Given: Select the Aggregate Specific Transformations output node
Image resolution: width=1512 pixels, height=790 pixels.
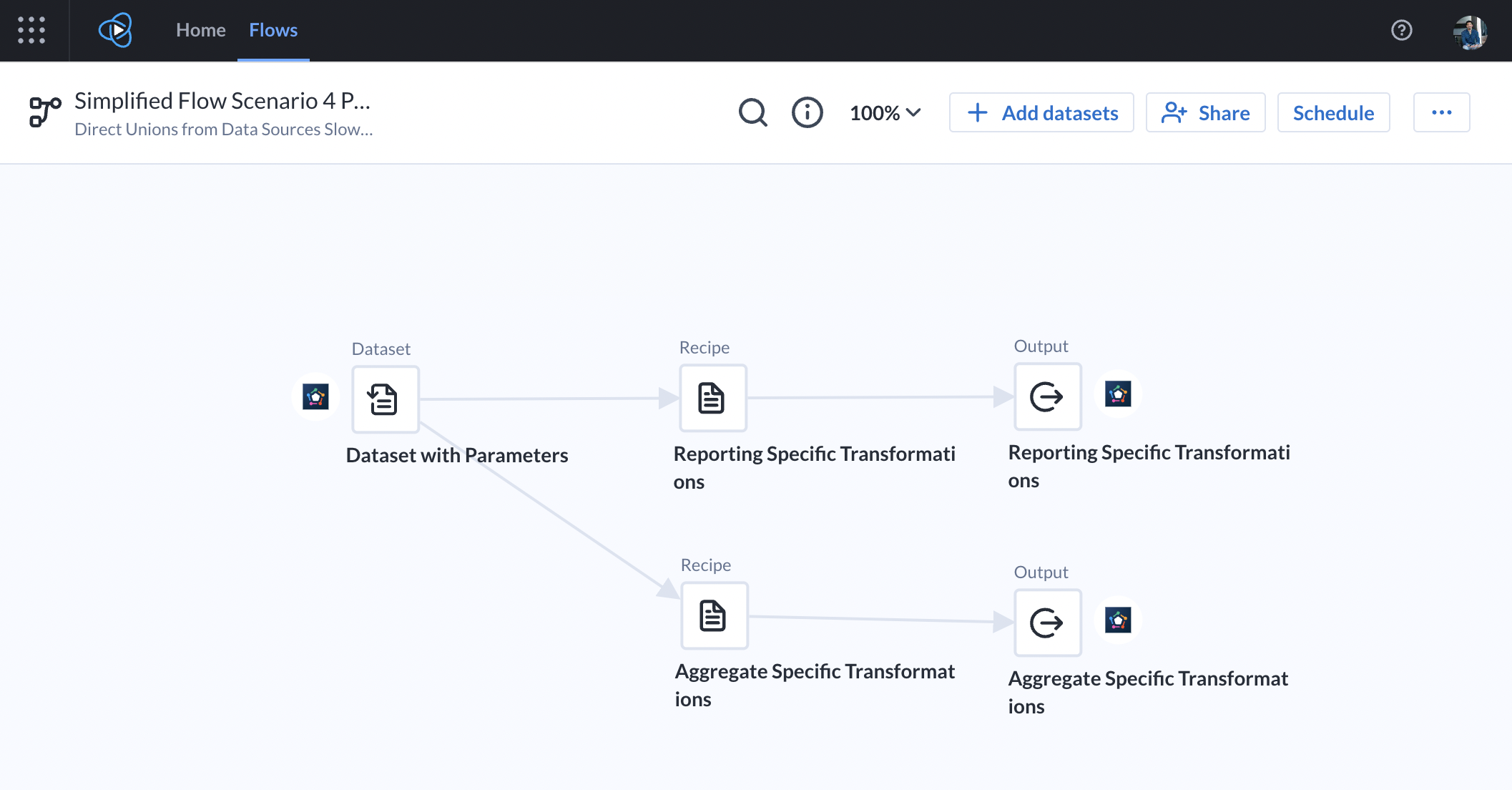Looking at the screenshot, I should click(1047, 623).
